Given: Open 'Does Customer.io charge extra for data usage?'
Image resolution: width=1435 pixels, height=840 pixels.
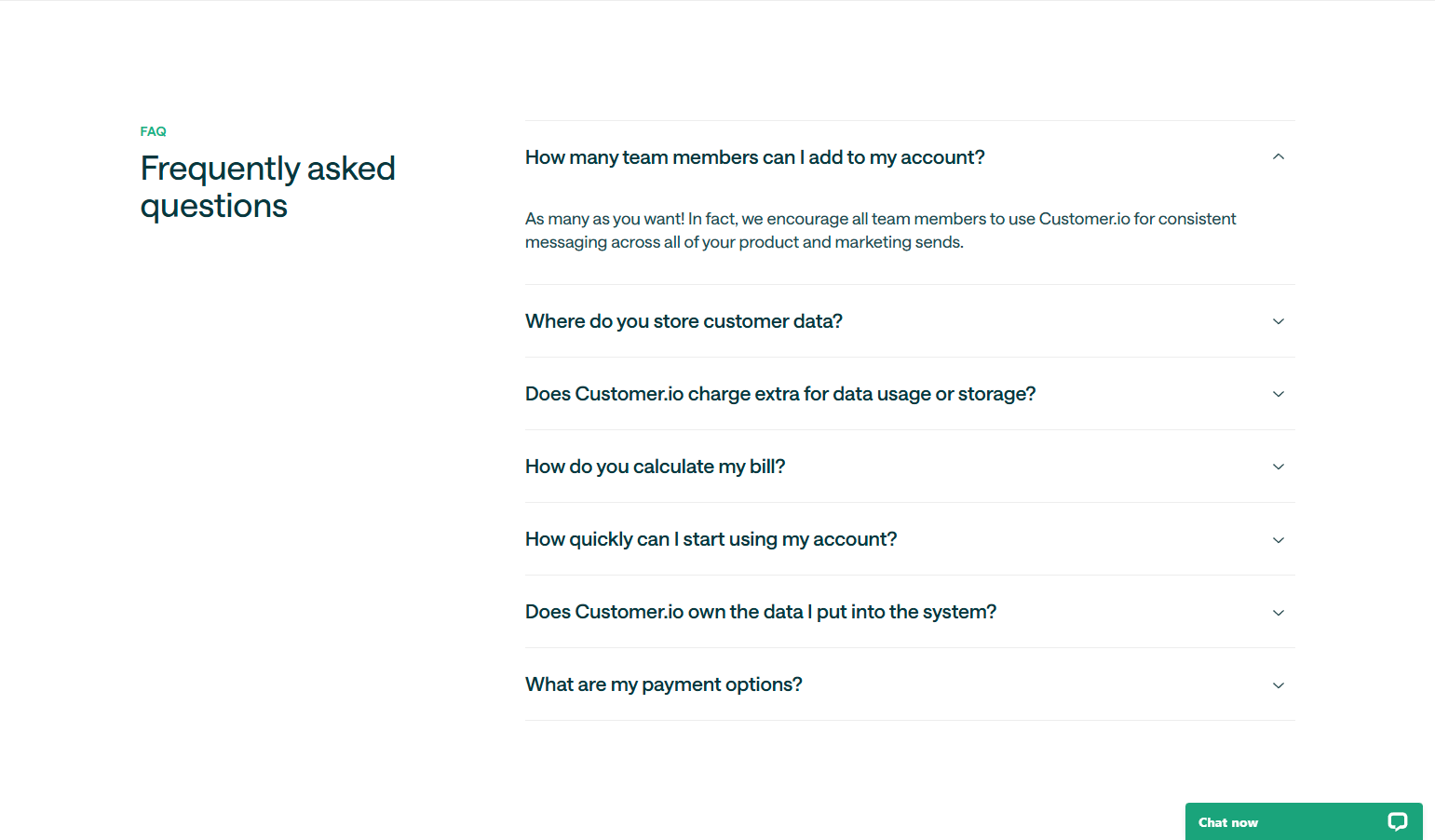Looking at the screenshot, I should (779, 393).
